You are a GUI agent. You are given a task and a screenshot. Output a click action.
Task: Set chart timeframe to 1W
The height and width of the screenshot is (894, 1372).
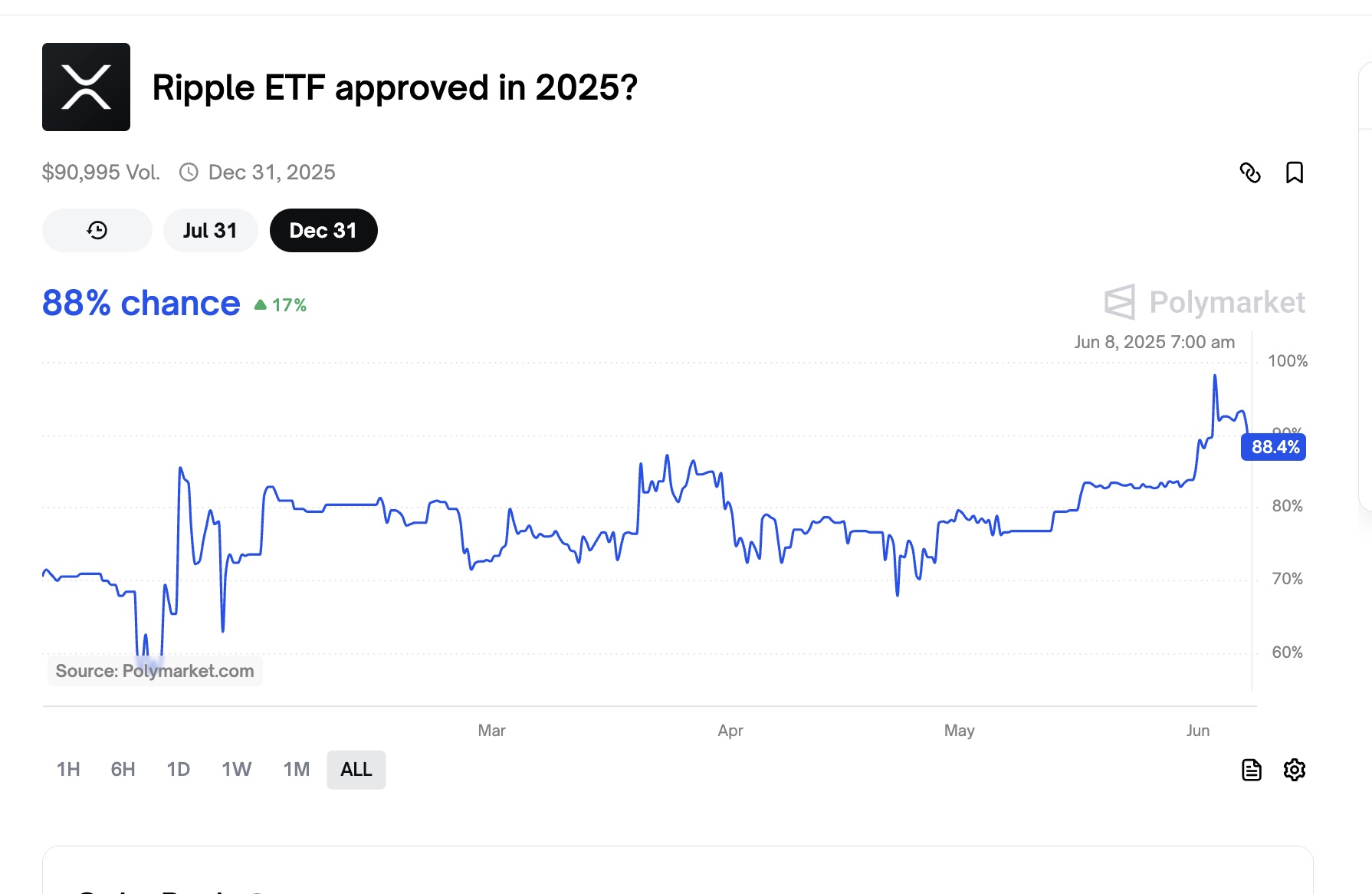point(236,769)
